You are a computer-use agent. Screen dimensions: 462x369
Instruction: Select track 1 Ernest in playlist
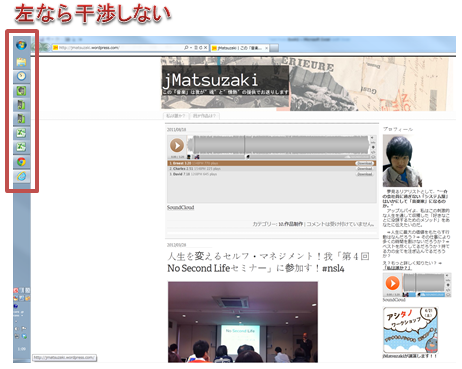[x=272, y=163]
